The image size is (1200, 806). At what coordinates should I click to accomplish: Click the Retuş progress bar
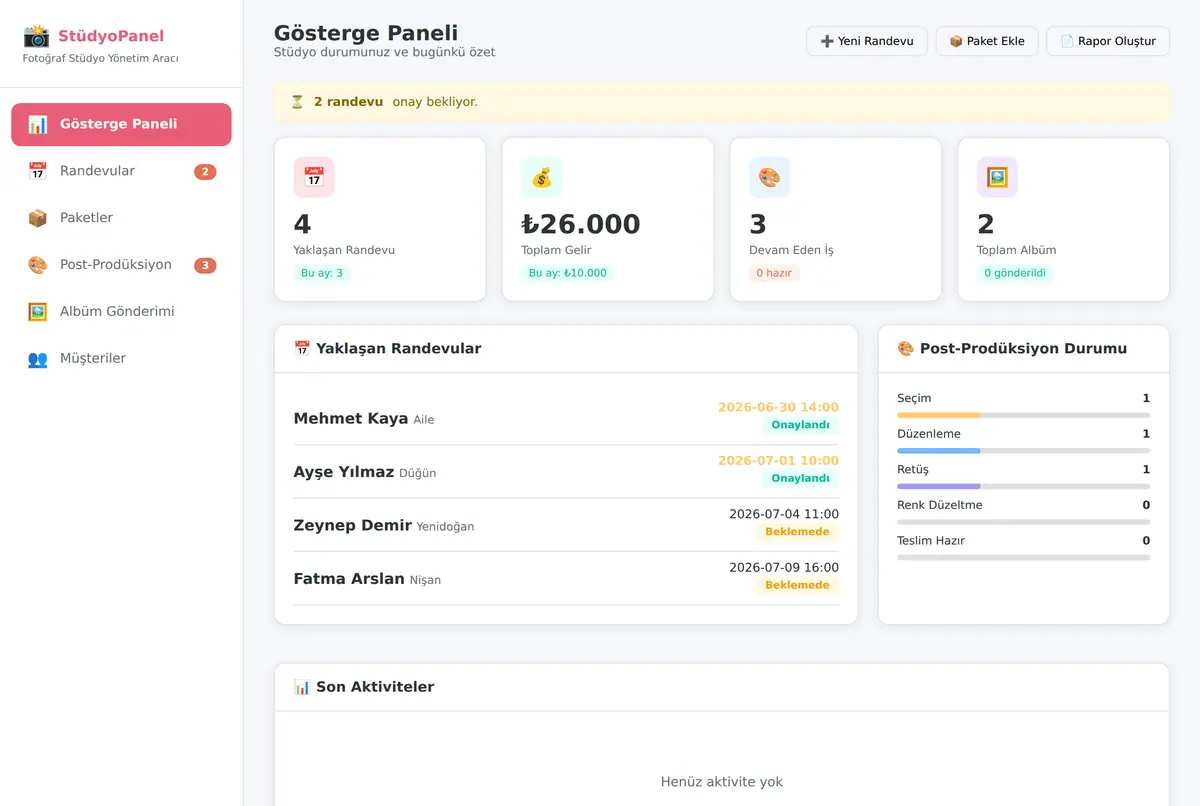click(1023, 486)
